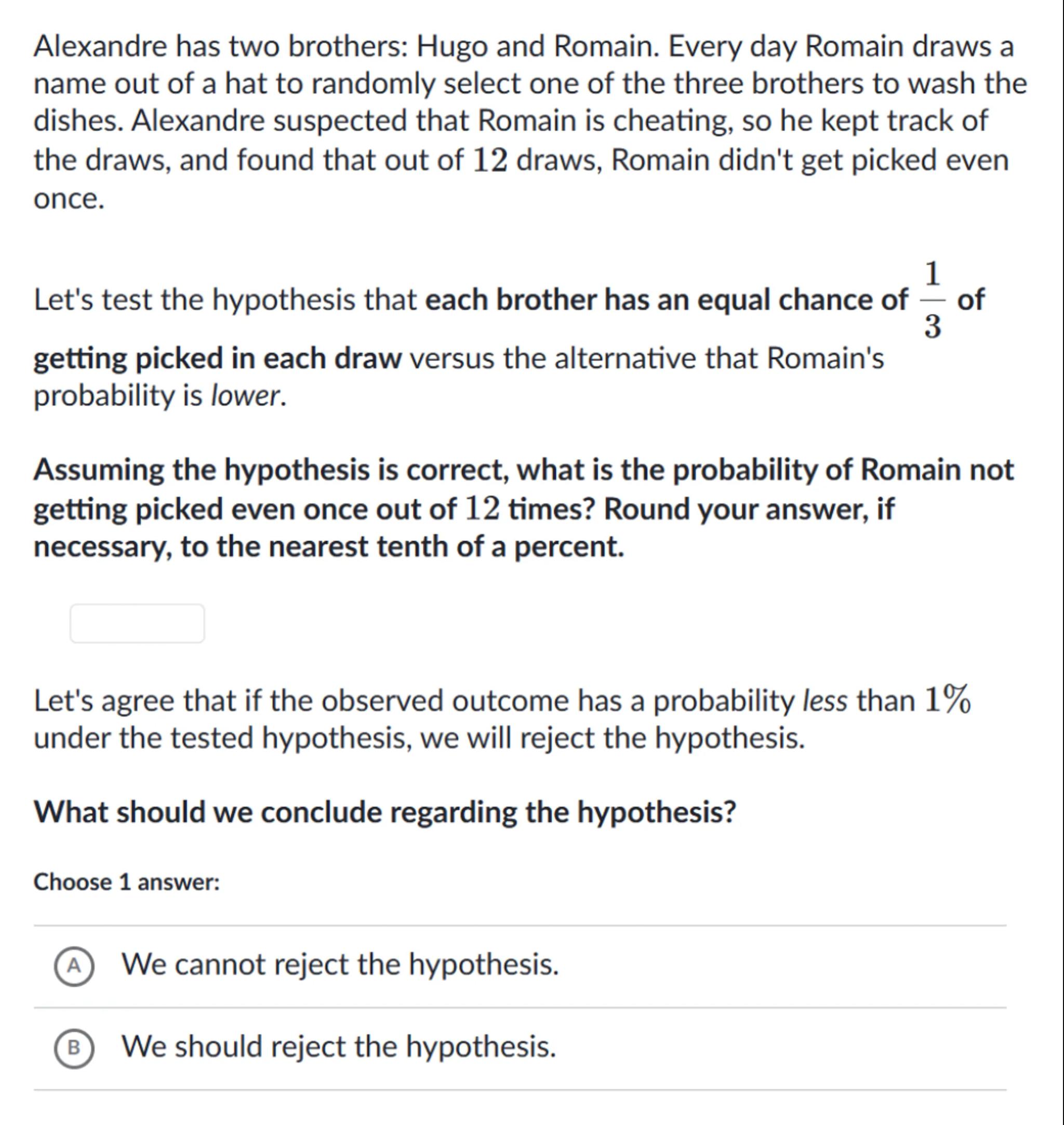Click the number 12 before "draws, Romain didn't"
This screenshot has height=1125, width=1064.
pos(489,160)
